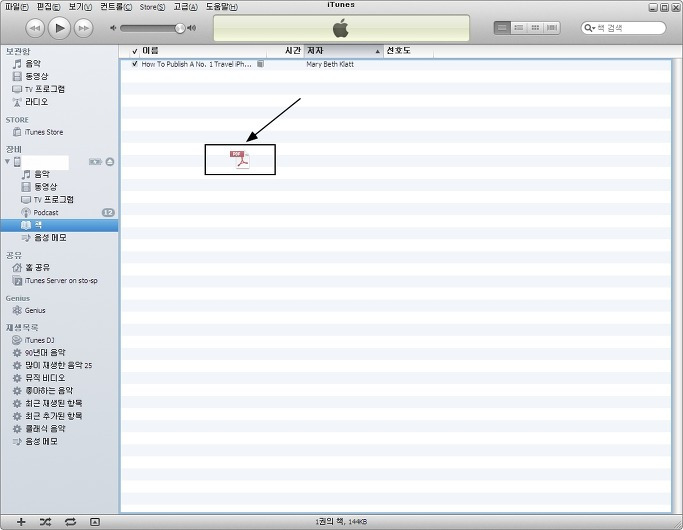Click the device battery indicator icon
683x530 pixels.
(95, 162)
